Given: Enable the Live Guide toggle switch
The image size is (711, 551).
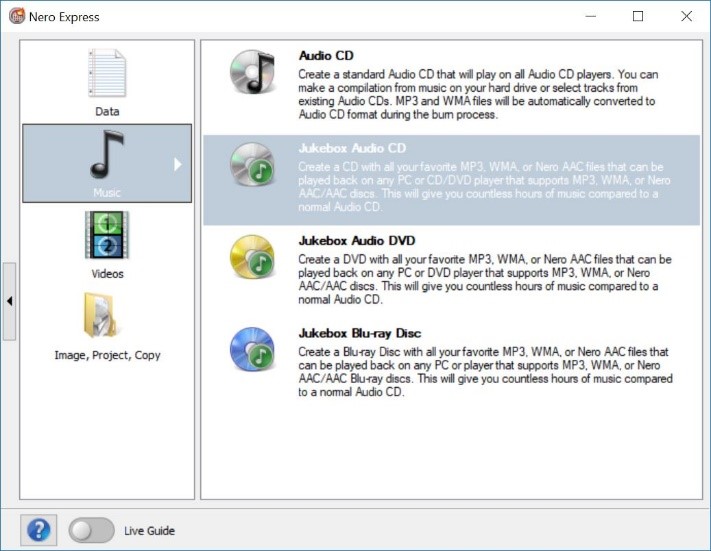Looking at the screenshot, I should tap(92, 530).
